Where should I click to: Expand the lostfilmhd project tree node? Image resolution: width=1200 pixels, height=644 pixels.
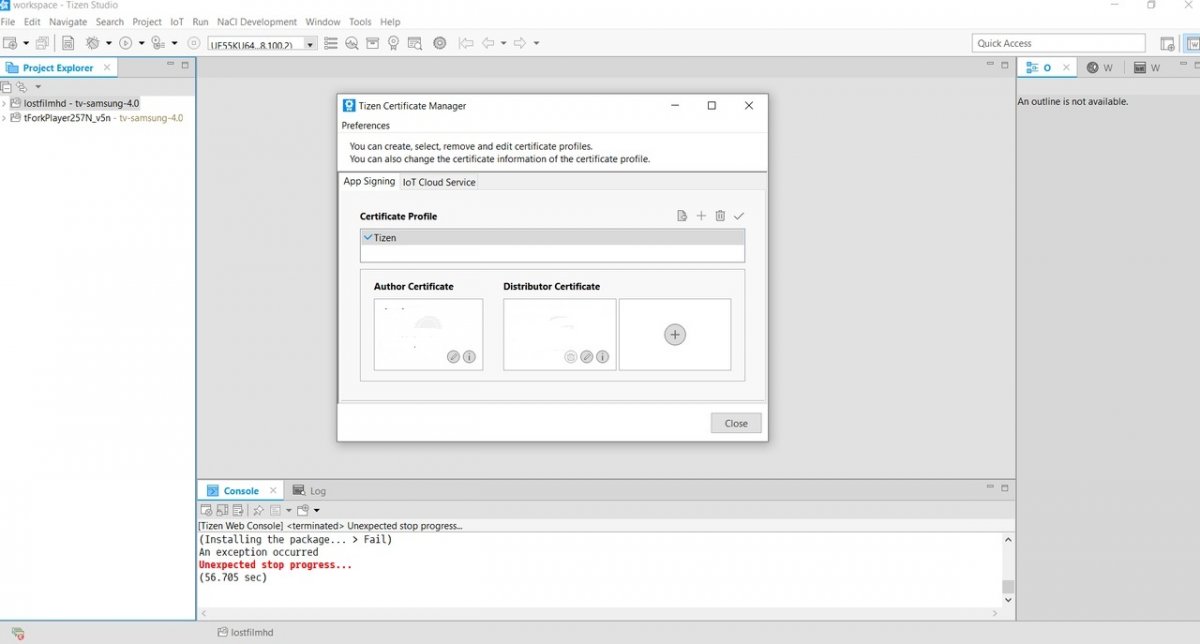pyautogui.click(x=4, y=103)
